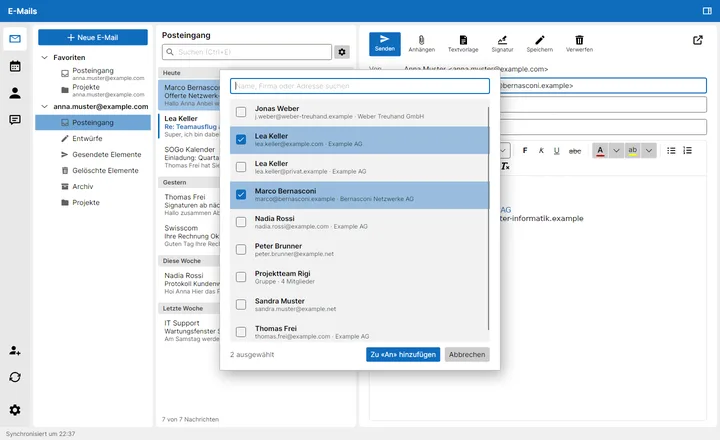Open Thomas Frei Signaturen message
This screenshot has height=440, width=720.
pos(189,205)
